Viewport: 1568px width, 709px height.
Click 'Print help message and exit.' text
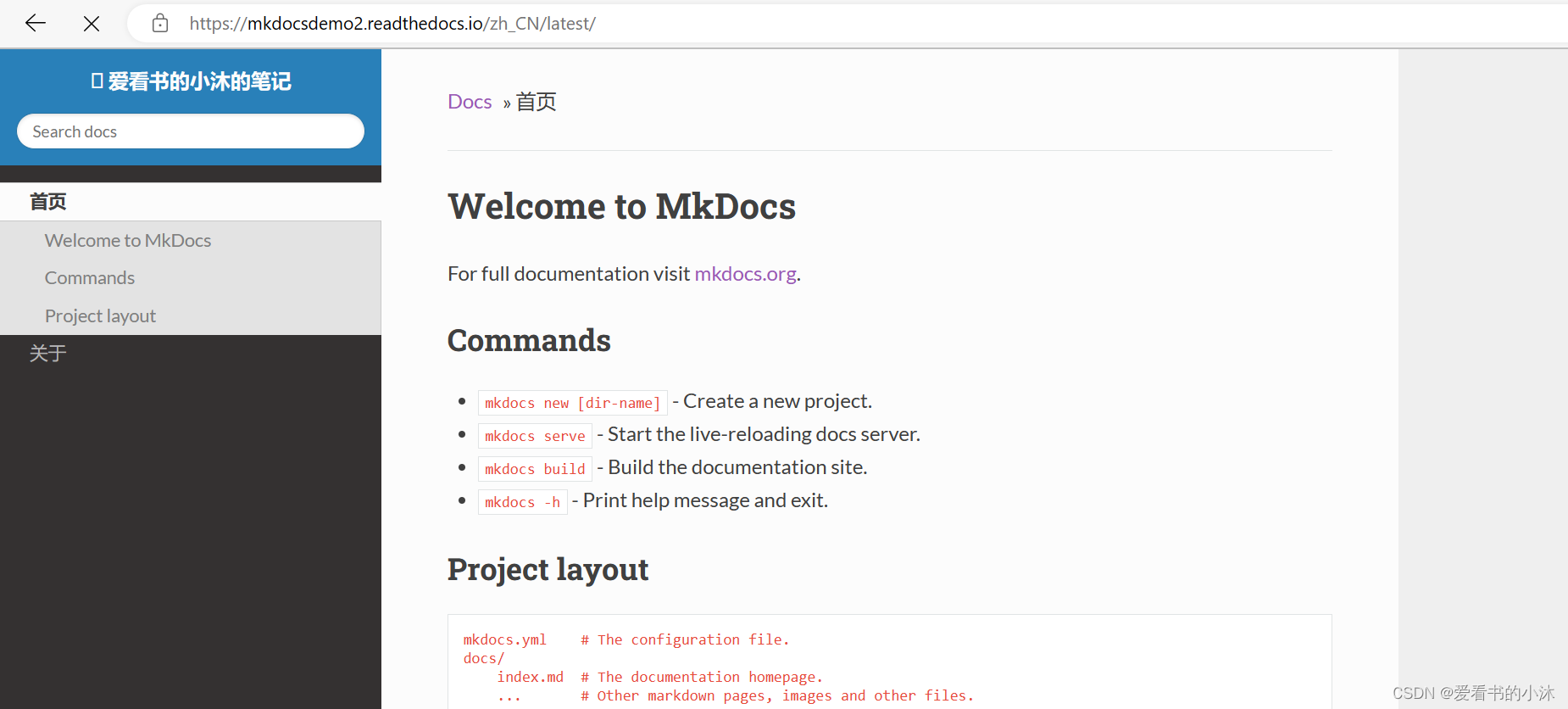coord(705,500)
